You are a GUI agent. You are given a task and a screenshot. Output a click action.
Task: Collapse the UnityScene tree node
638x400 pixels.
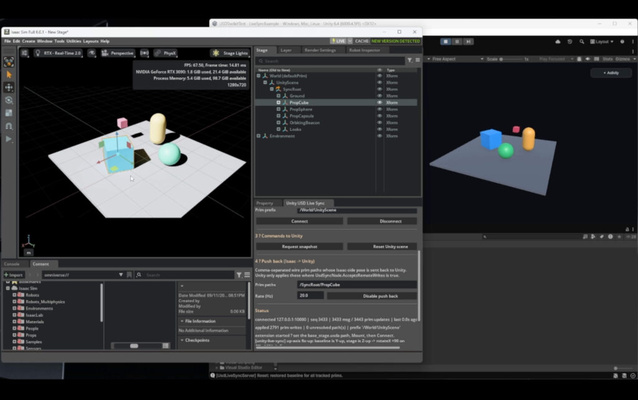(x=265, y=83)
